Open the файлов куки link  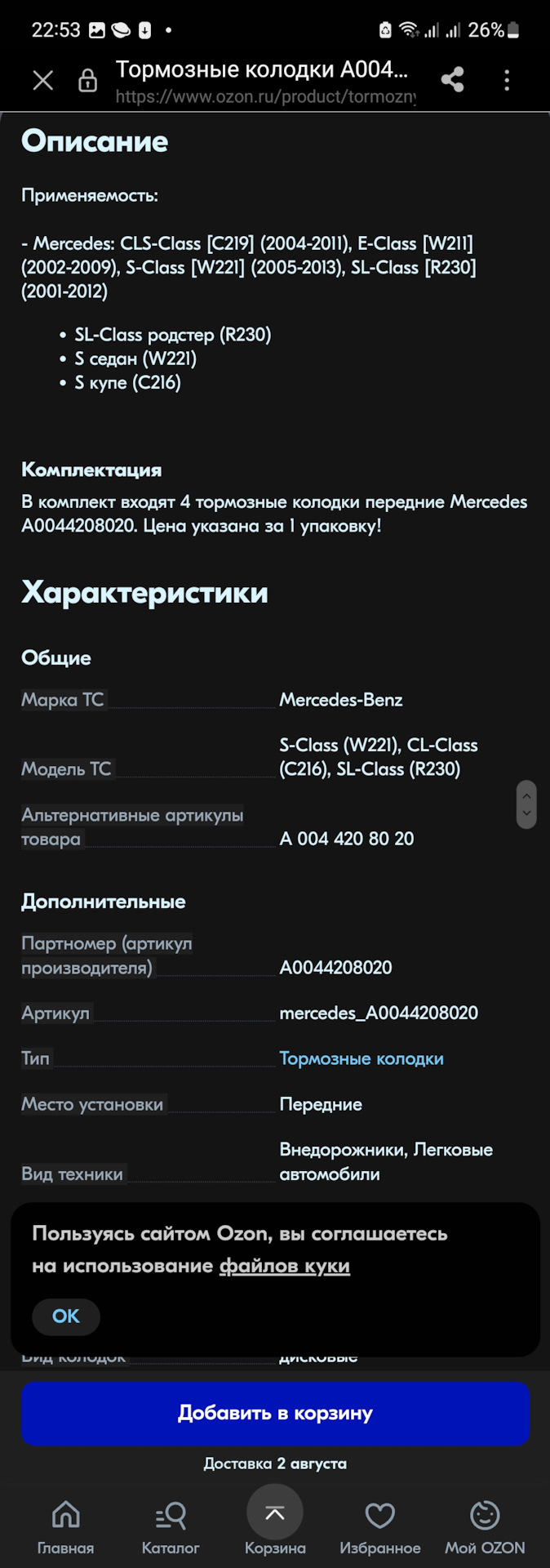(284, 1266)
